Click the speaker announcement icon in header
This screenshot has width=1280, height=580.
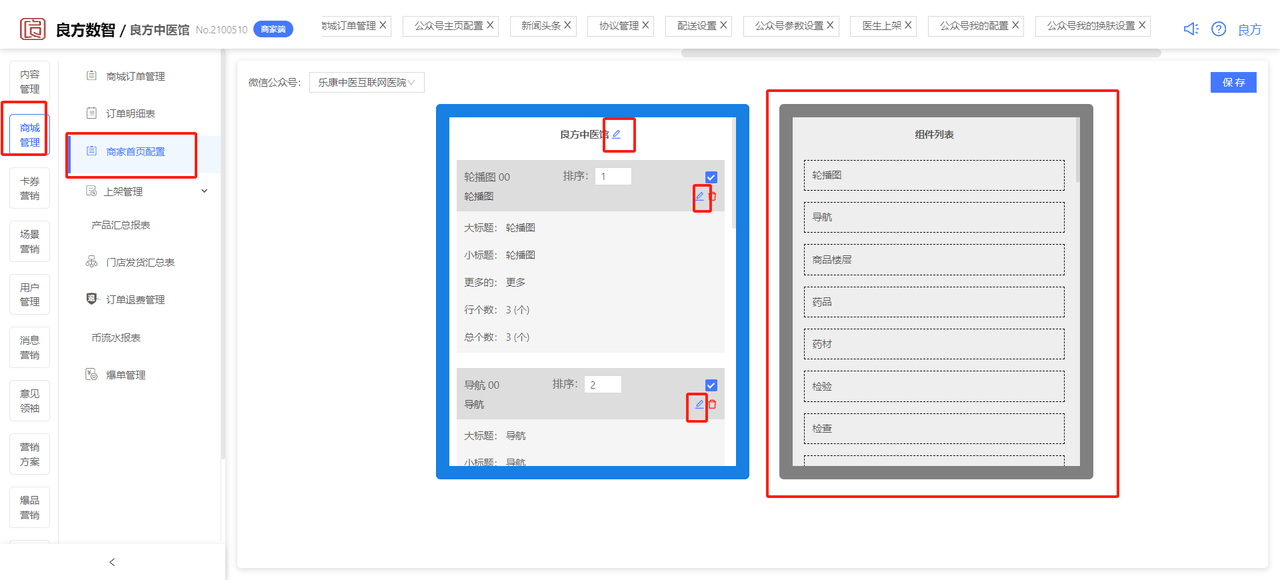point(1190,29)
